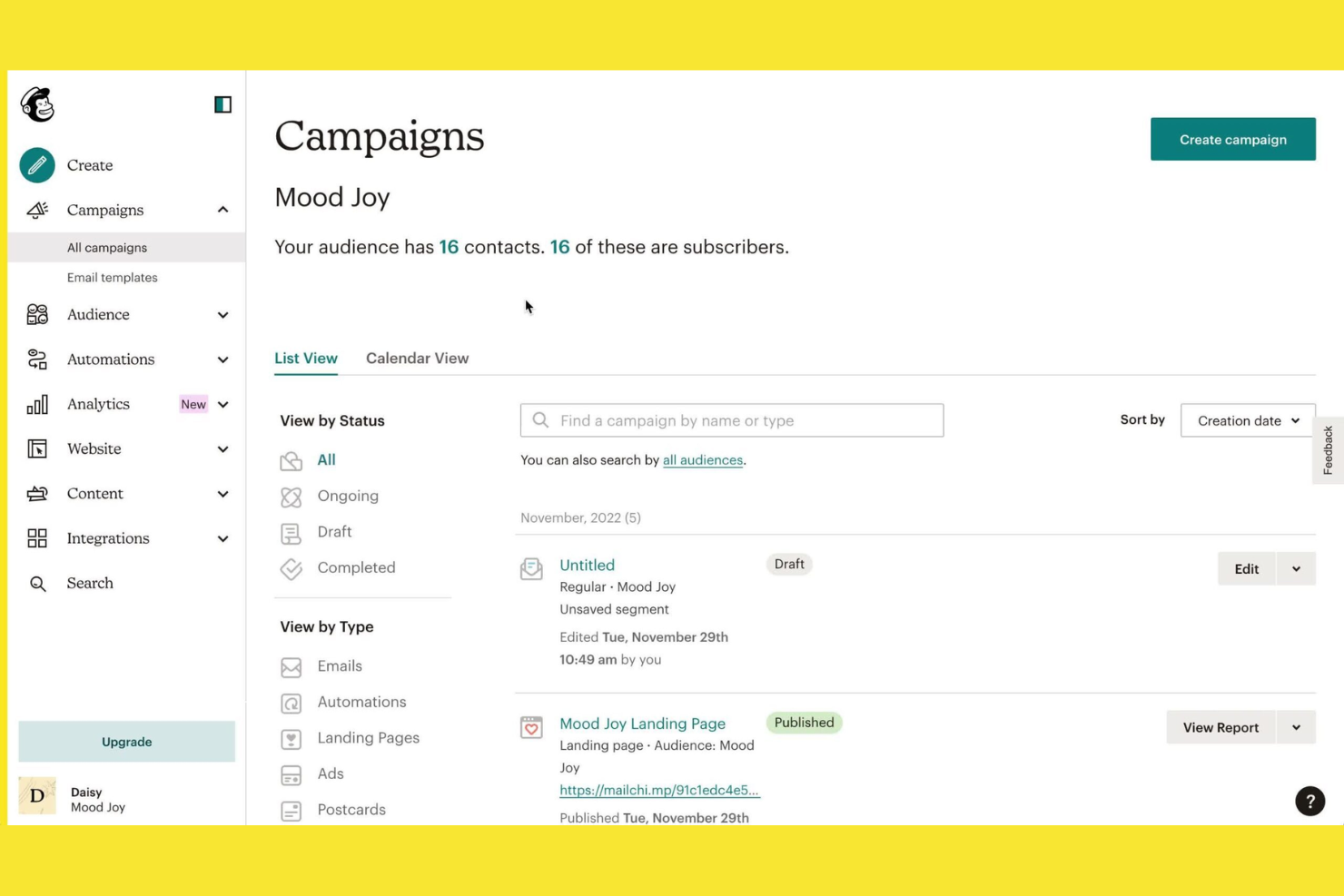1344x896 pixels.
Task: Click the Daisy account avatar
Action: (37, 795)
